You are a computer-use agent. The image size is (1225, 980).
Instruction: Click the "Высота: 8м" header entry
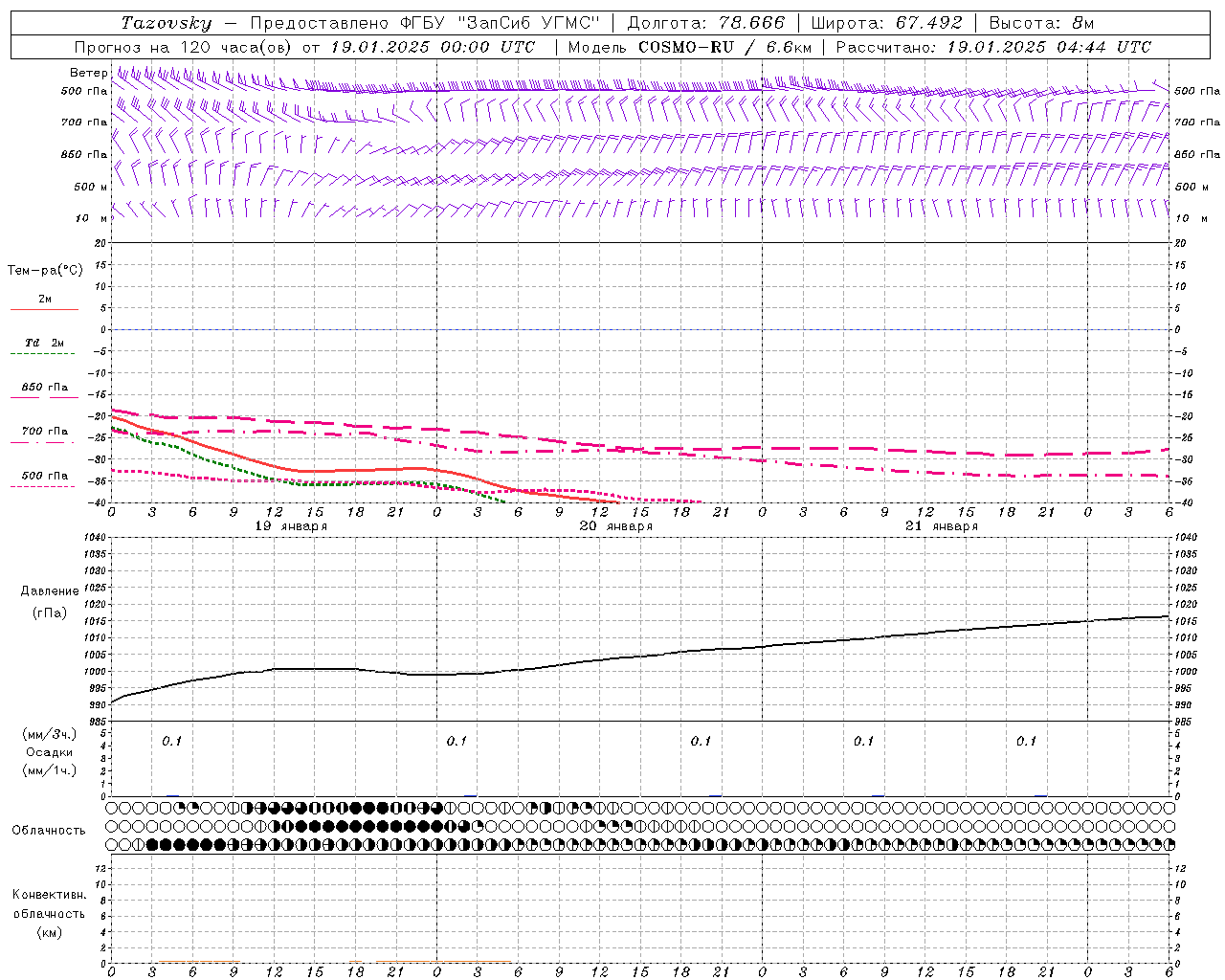(1041, 23)
